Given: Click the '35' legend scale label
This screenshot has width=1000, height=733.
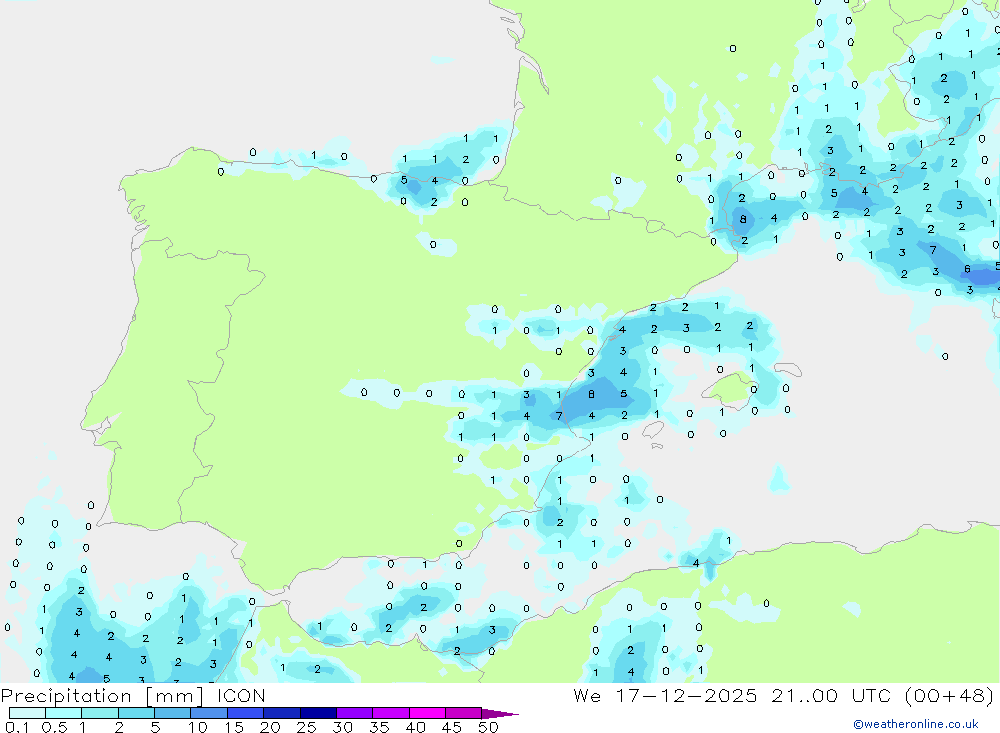Looking at the screenshot, I should [x=379, y=727].
